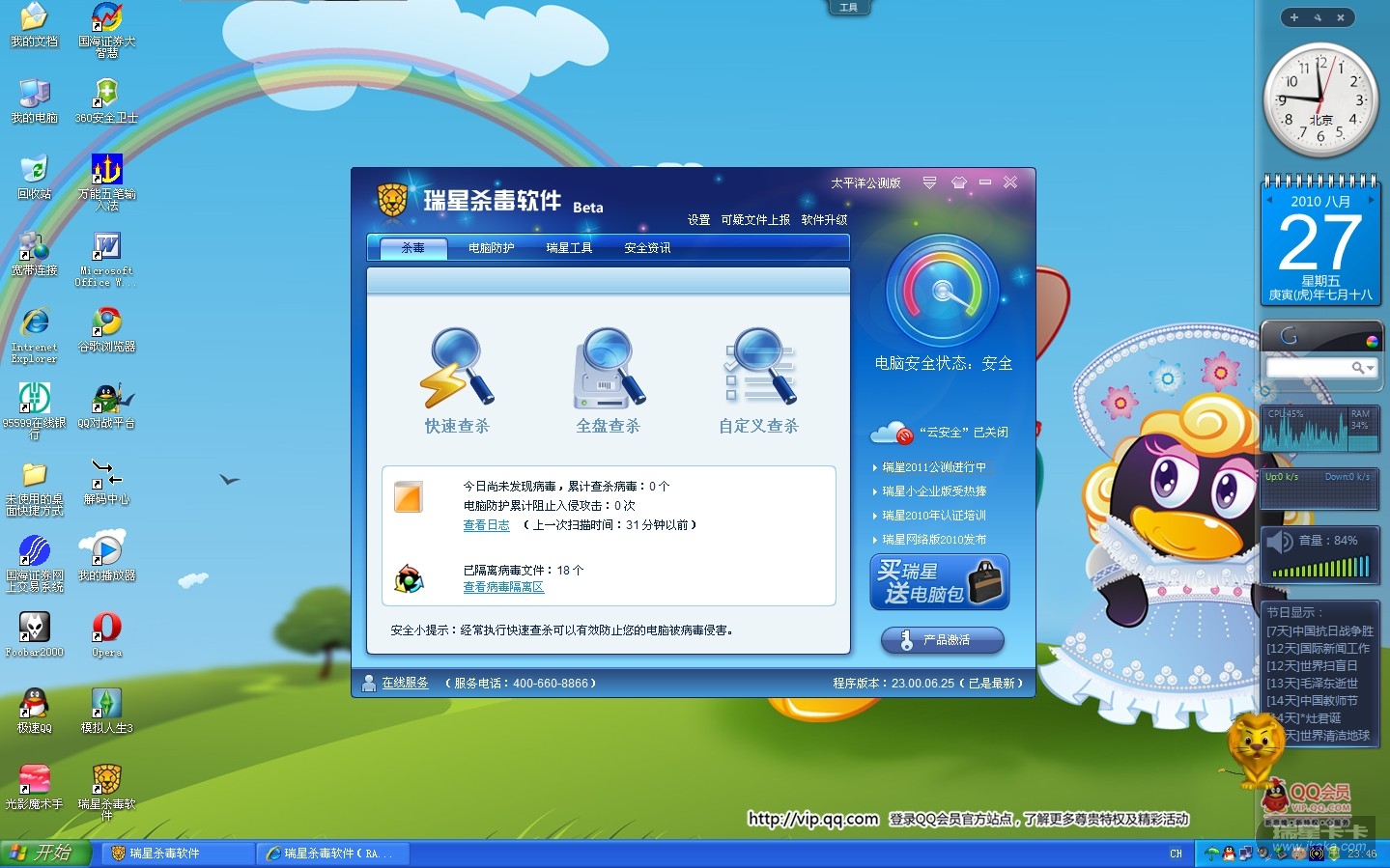Select 万能五笔输入法 desktop icon

tap(106, 182)
